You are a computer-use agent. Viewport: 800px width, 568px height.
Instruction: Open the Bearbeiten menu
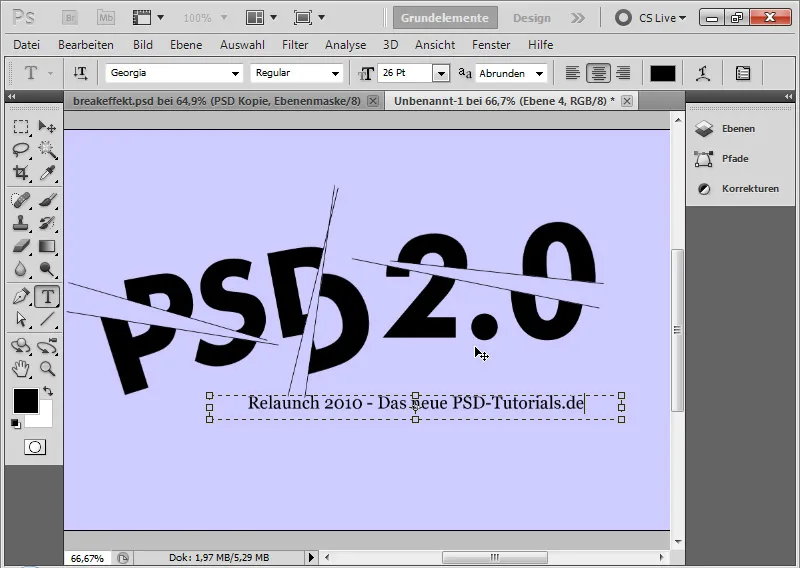click(x=86, y=45)
